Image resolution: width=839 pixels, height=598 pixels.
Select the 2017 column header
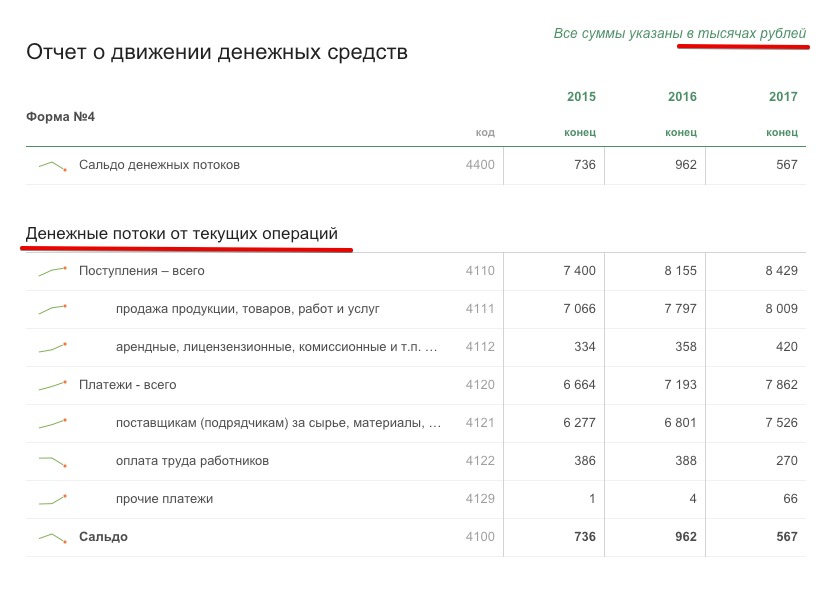[783, 97]
